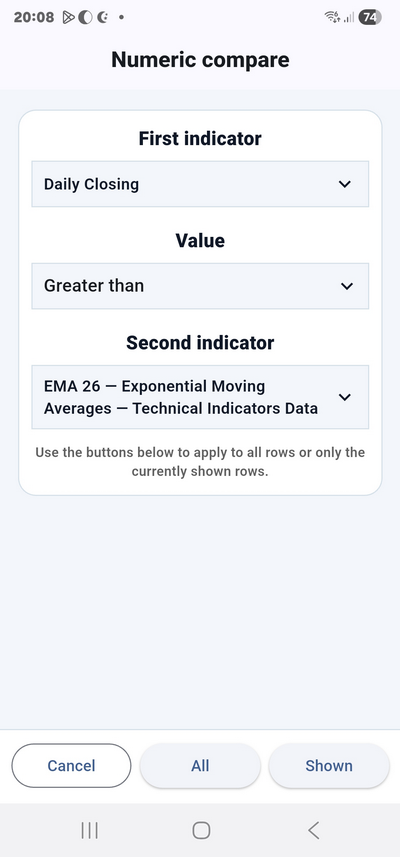
Task: Tap the Wi-Fi status icon
Action: pyautogui.click(x=332, y=17)
